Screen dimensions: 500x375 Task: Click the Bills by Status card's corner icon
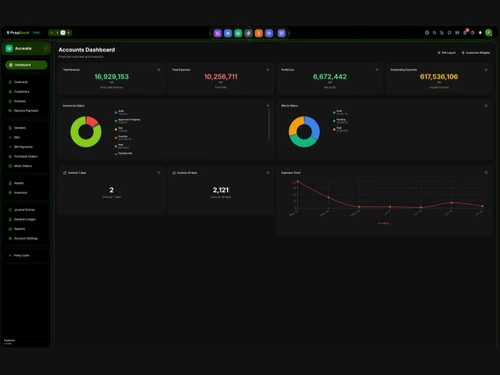(486, 106)
